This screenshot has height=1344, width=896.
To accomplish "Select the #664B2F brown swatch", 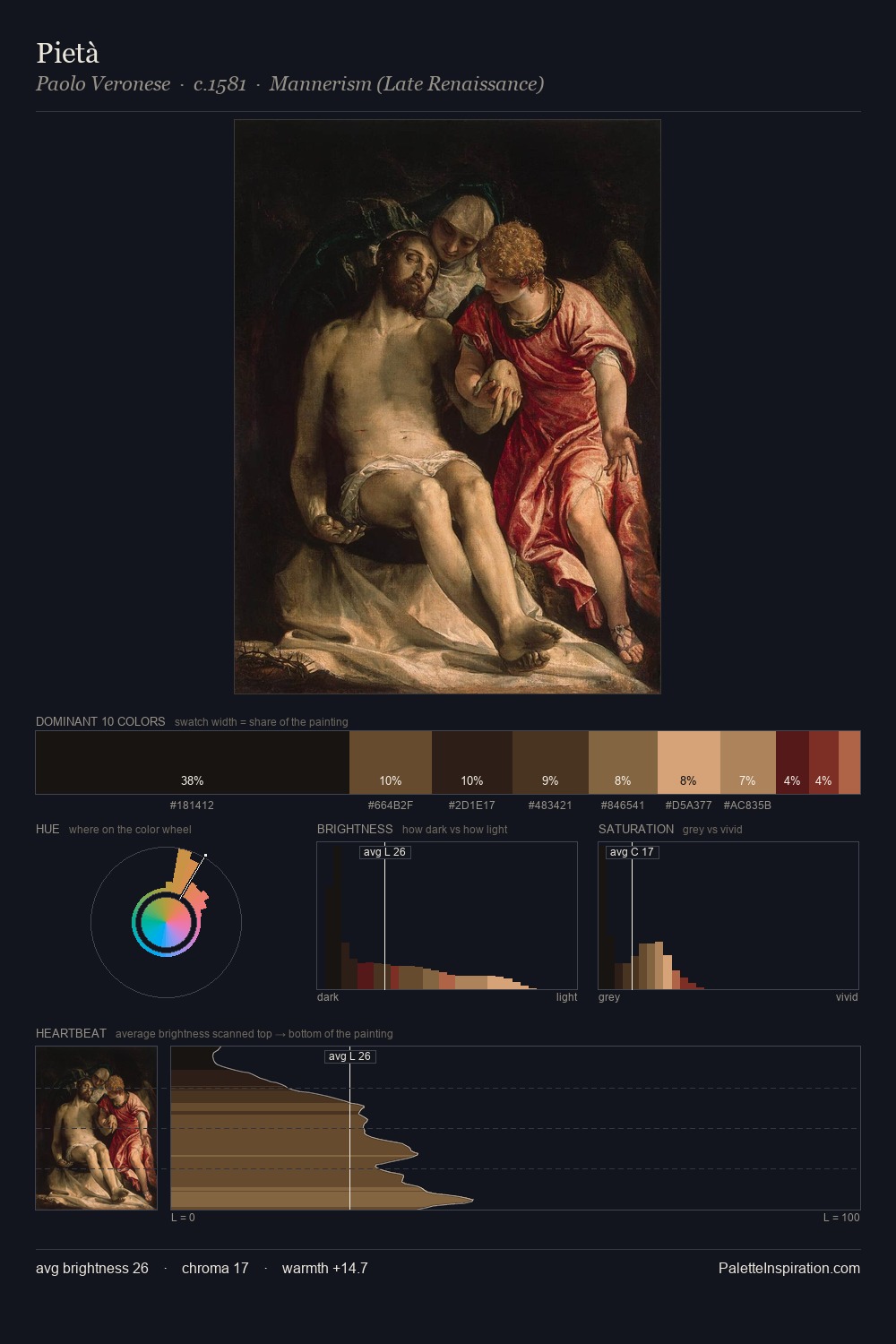I will (391, 762).
